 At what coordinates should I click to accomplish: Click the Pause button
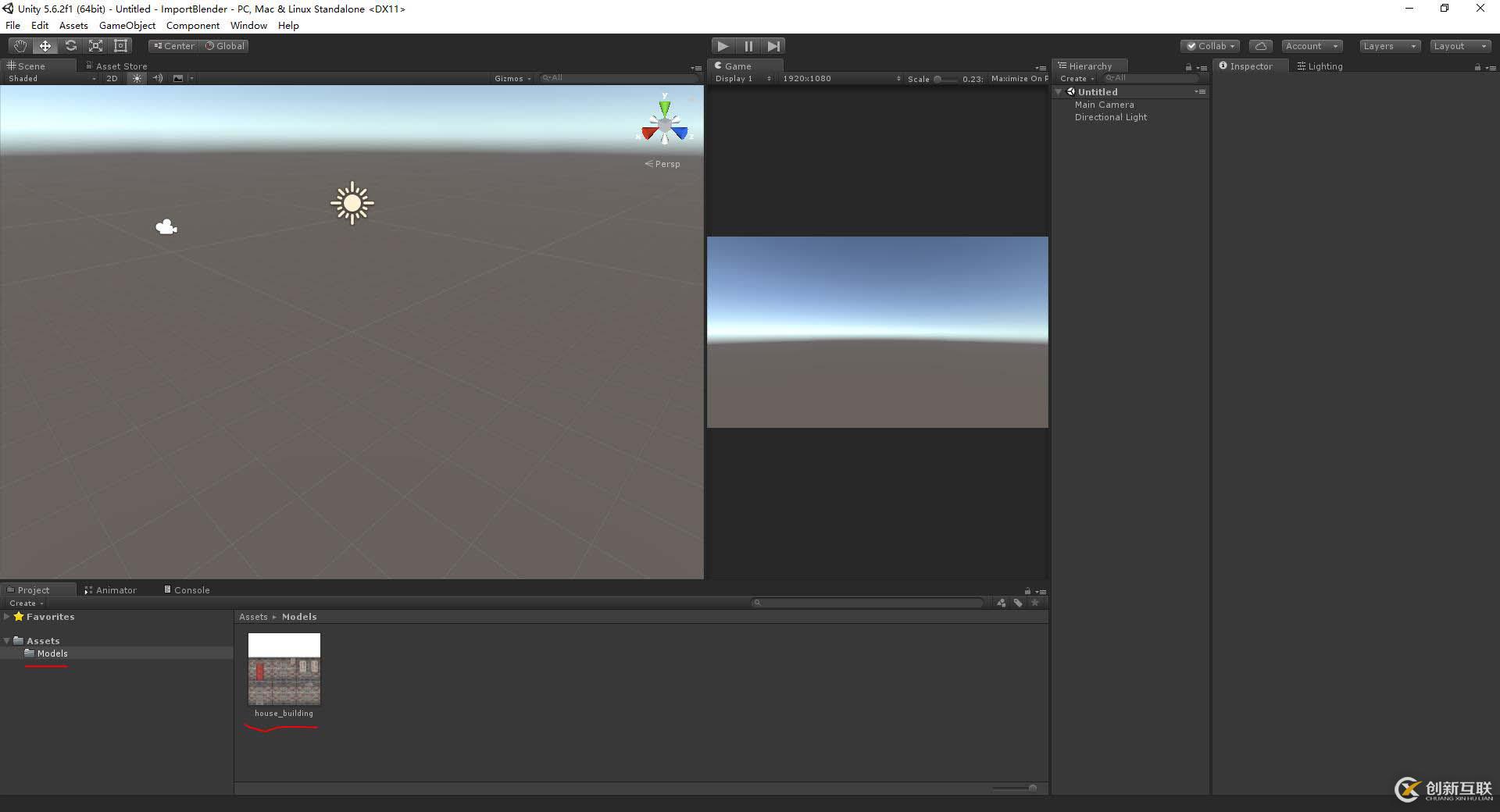click(748, 46)
